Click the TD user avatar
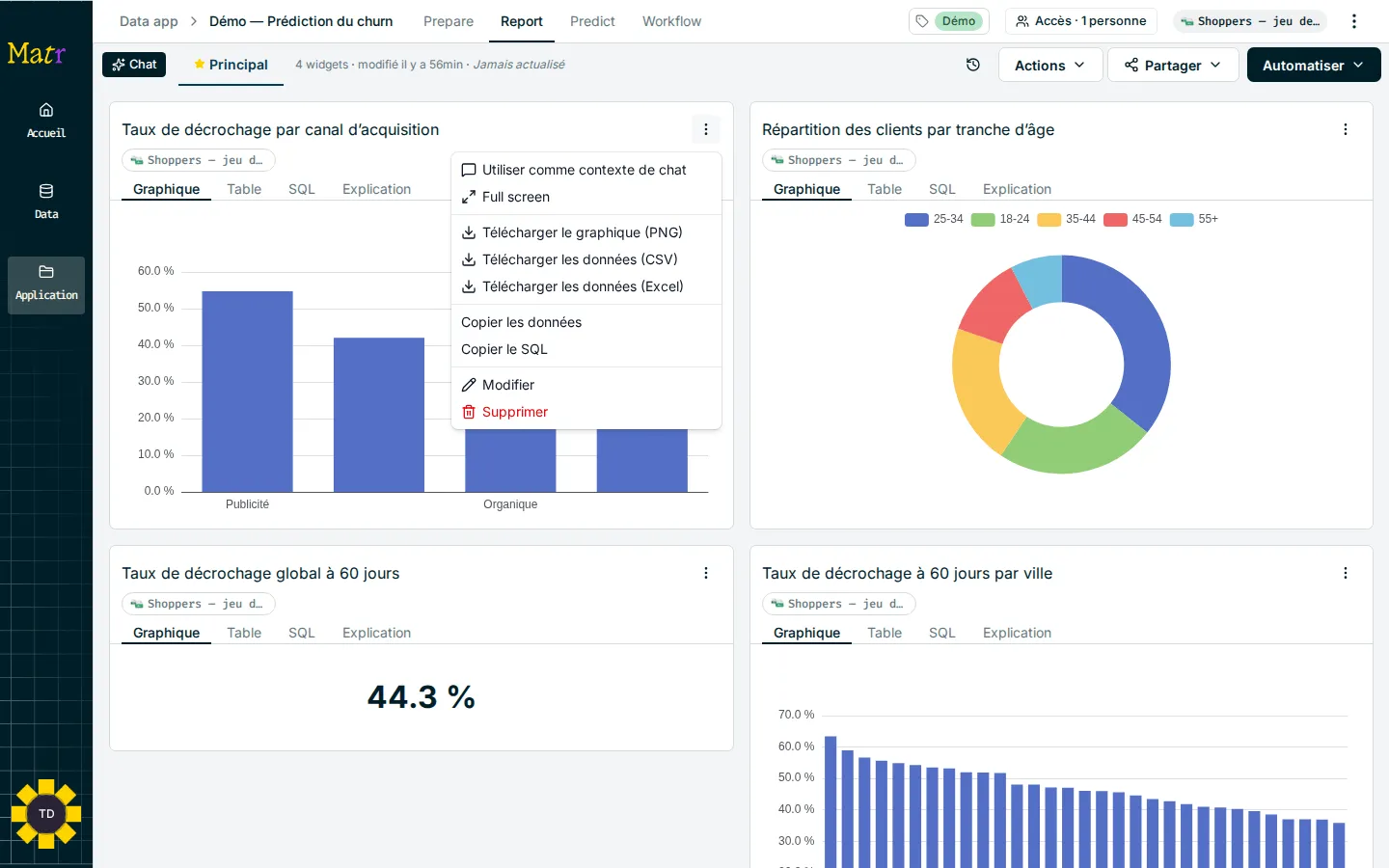This screenshot has height=868, width=1389. tap(46, 814)
